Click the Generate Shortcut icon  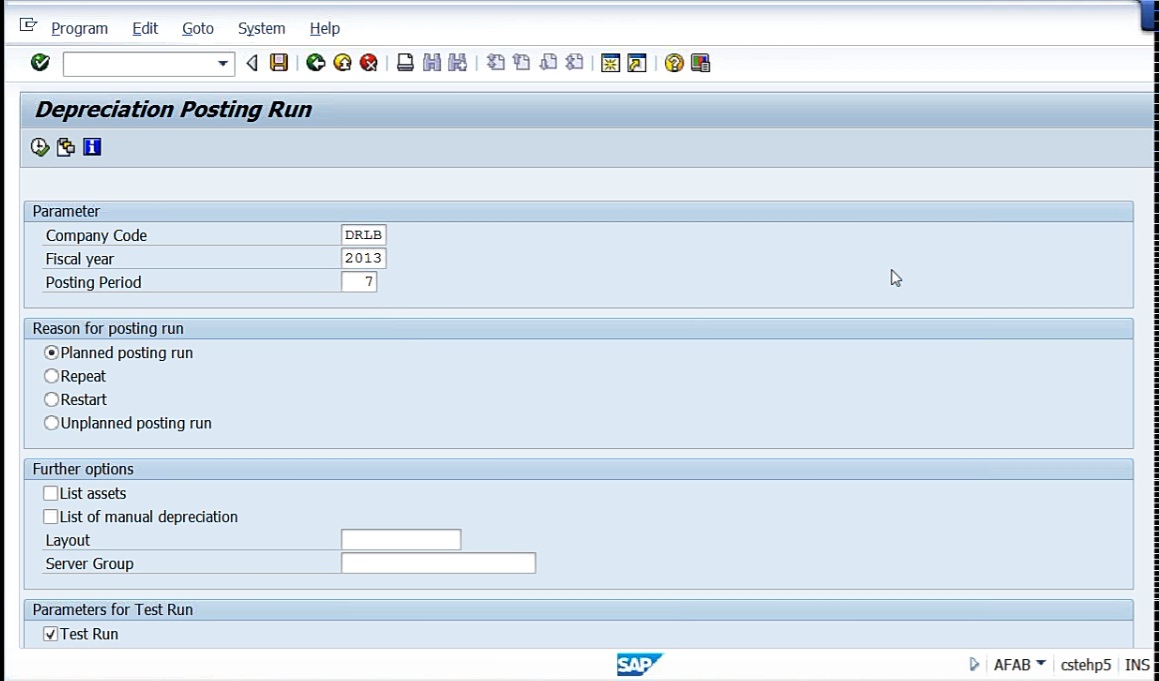pyautogui.click(x=637, y=63)
